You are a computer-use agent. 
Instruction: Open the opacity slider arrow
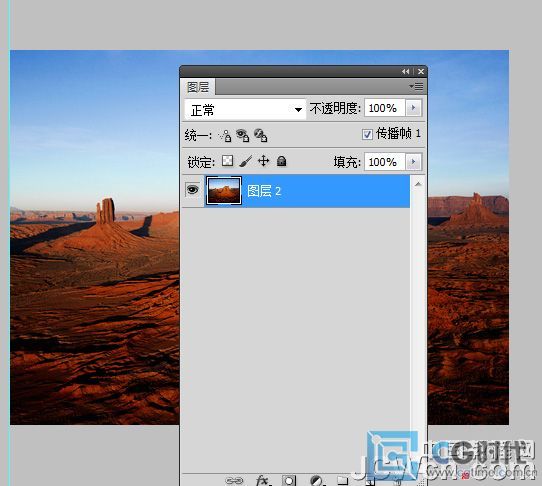pos(413,108)
